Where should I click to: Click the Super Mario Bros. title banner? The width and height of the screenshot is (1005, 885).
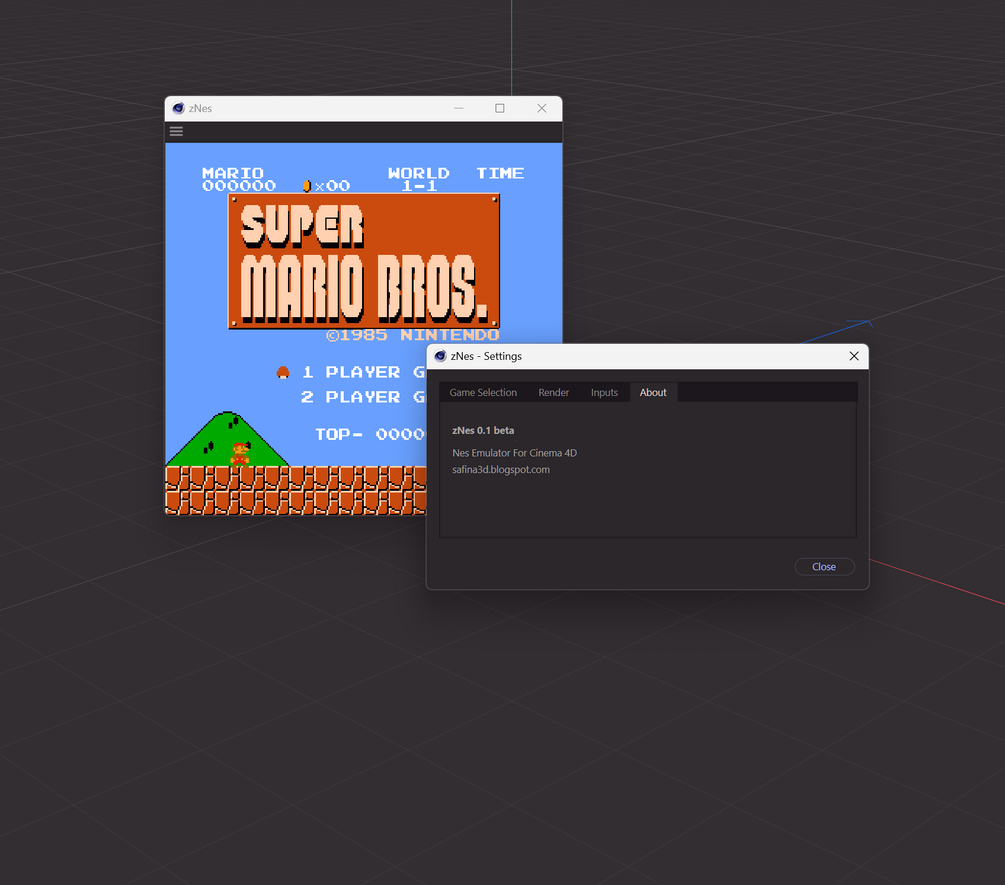[363, 261]
